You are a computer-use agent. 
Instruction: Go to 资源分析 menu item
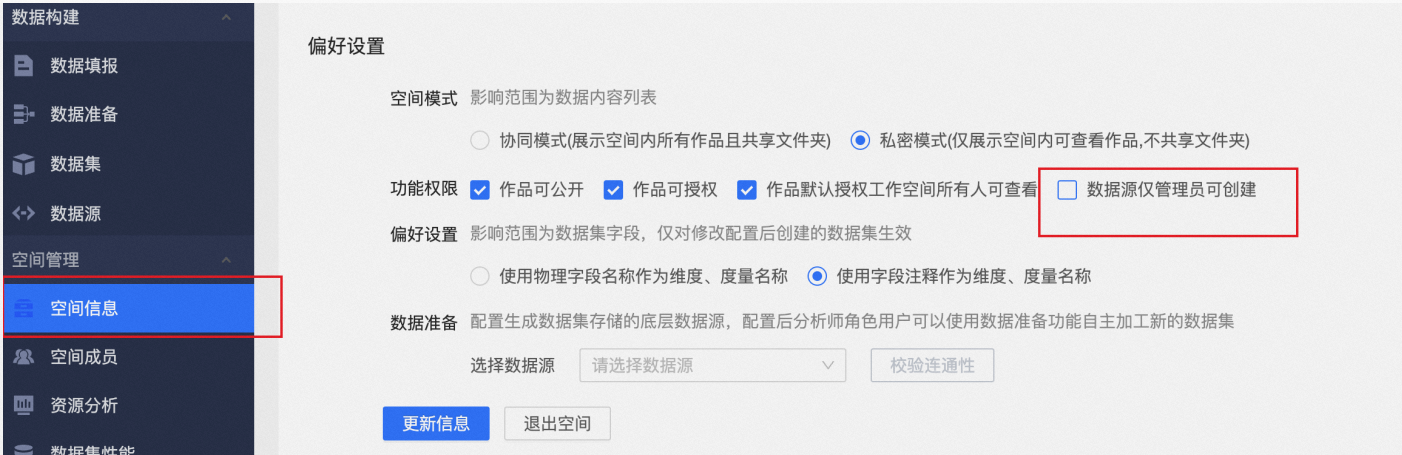[84, 406]
